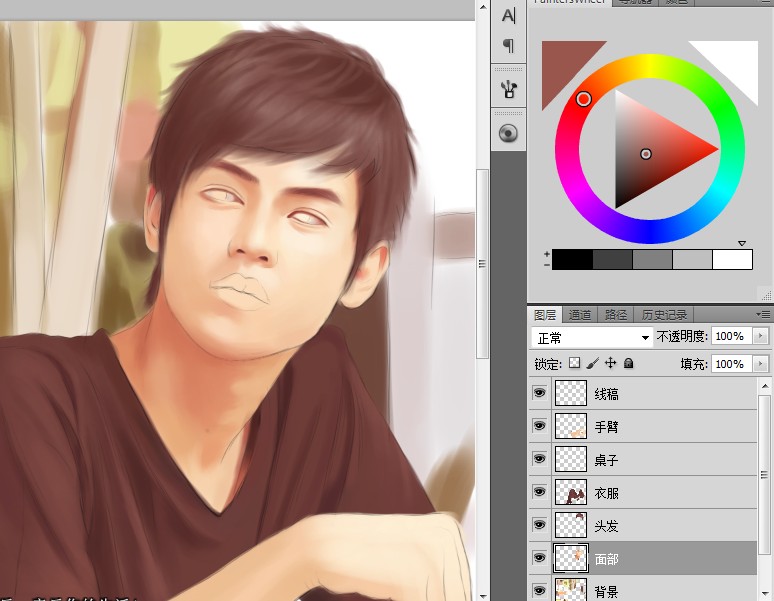Open the blend mode dropdown 正常
Image resolution: width=774 pixels, height=601 pixels.
[592, 338]
